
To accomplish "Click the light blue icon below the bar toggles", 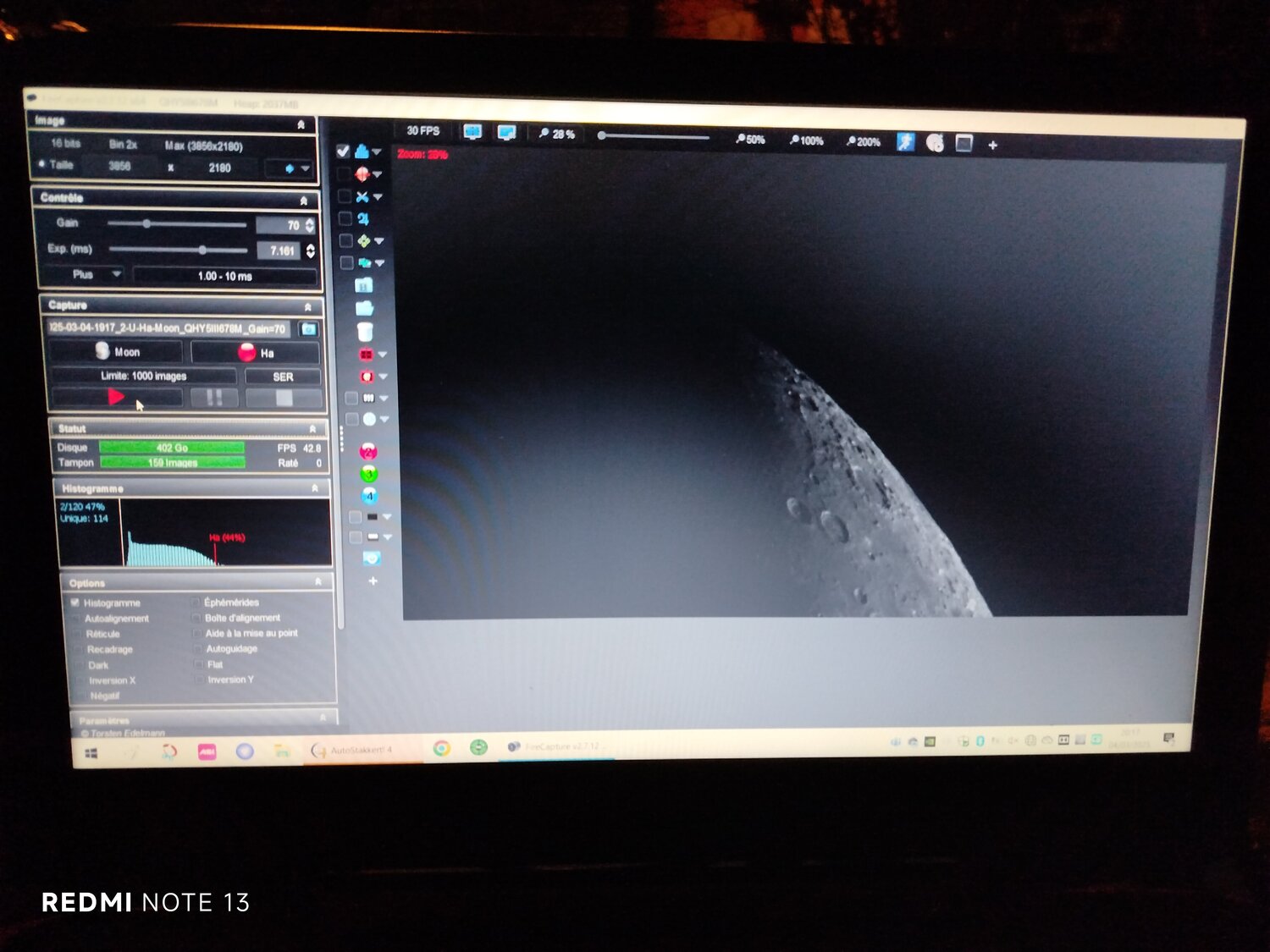I will coord(372,559).
